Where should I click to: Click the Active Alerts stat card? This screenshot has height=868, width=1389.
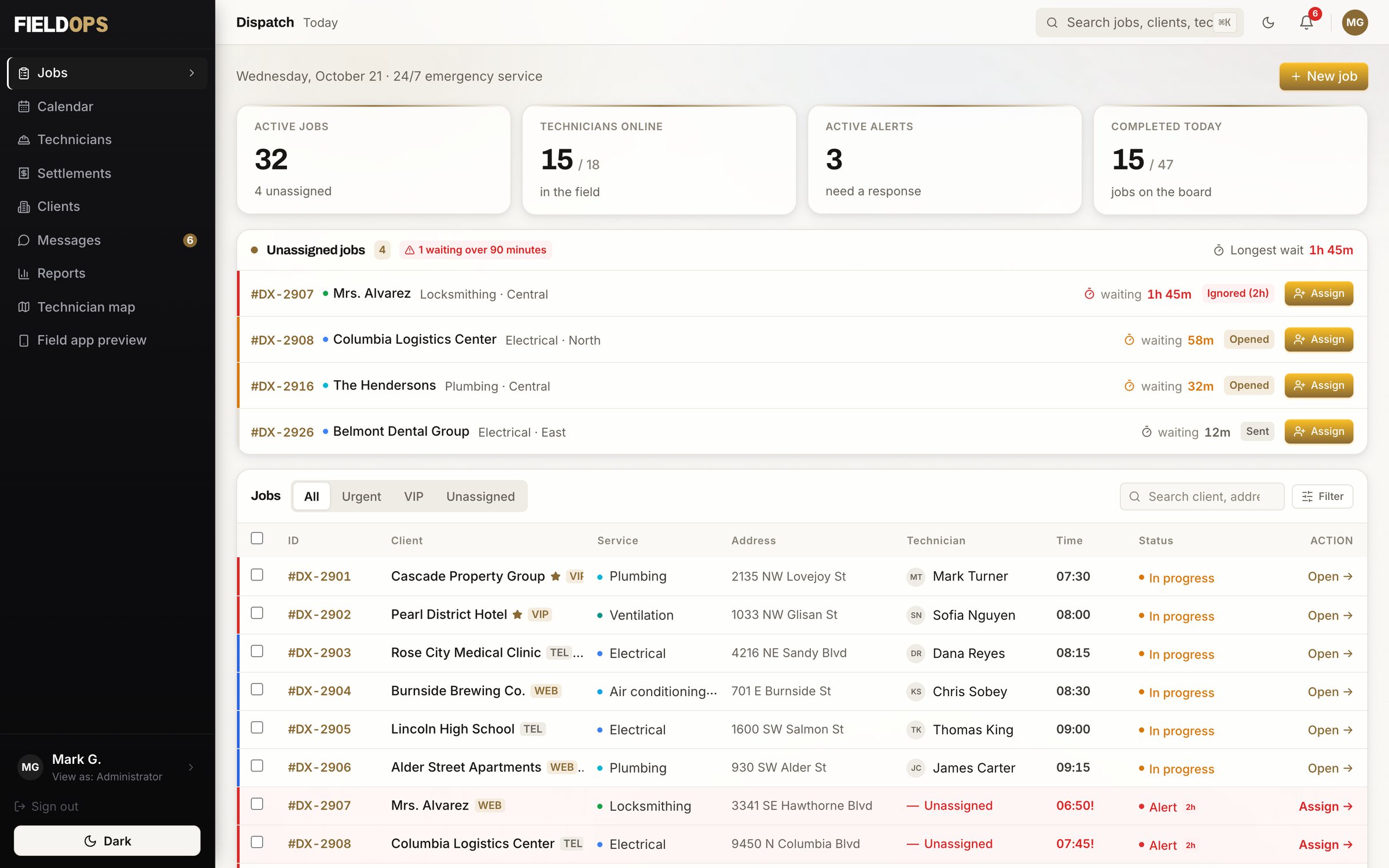point(945,160)
